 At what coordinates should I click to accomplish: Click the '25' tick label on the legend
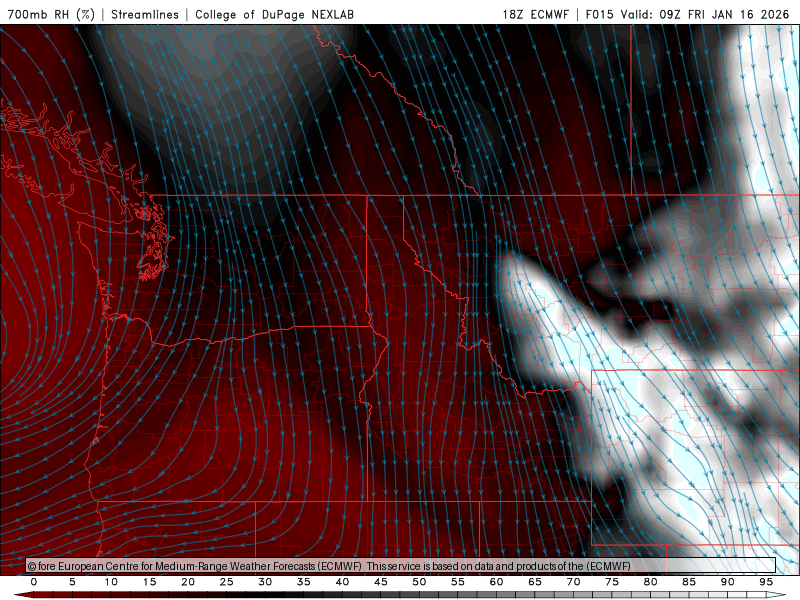[x=227, y=582]
